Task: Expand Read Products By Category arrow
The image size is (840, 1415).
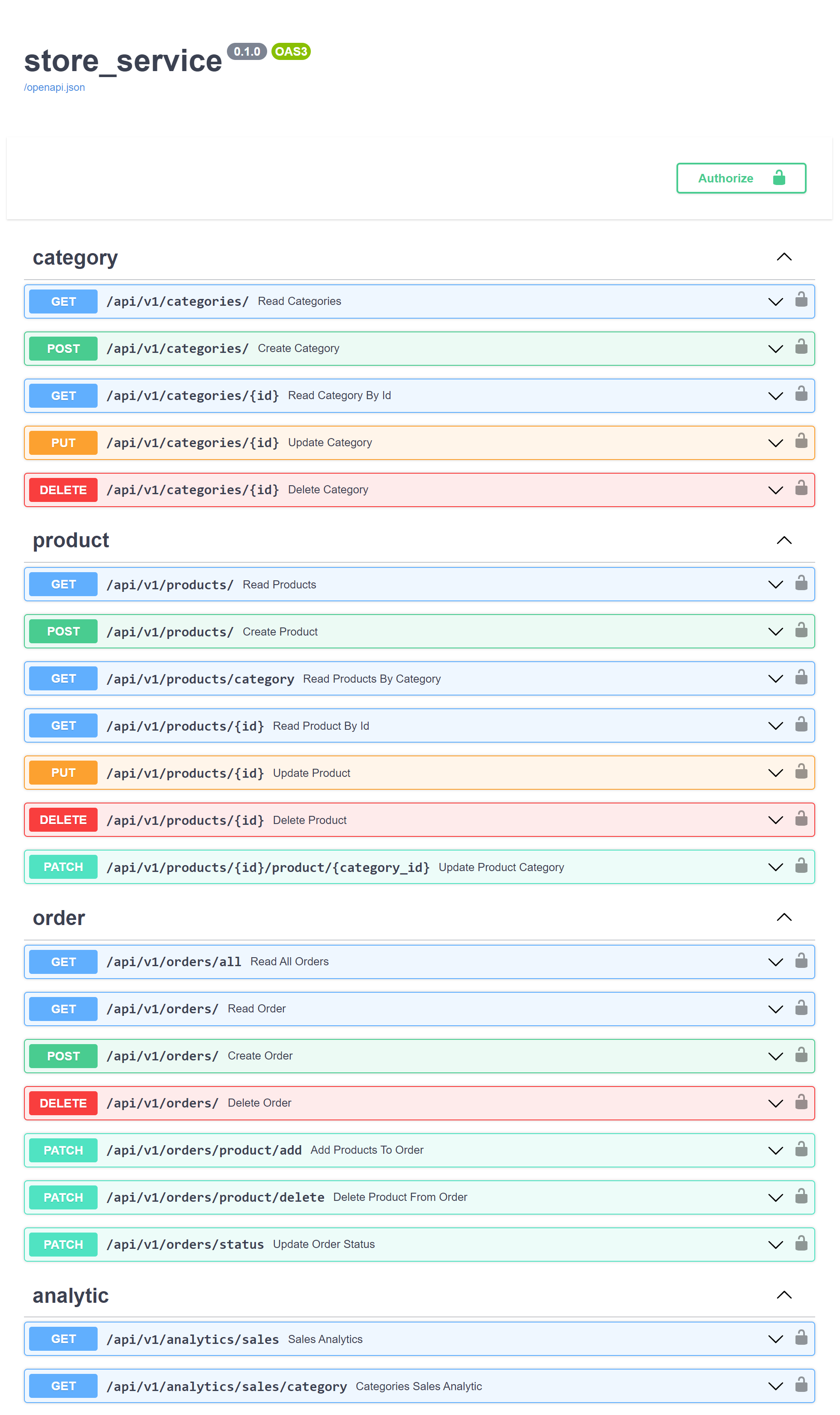Action: 775,679
